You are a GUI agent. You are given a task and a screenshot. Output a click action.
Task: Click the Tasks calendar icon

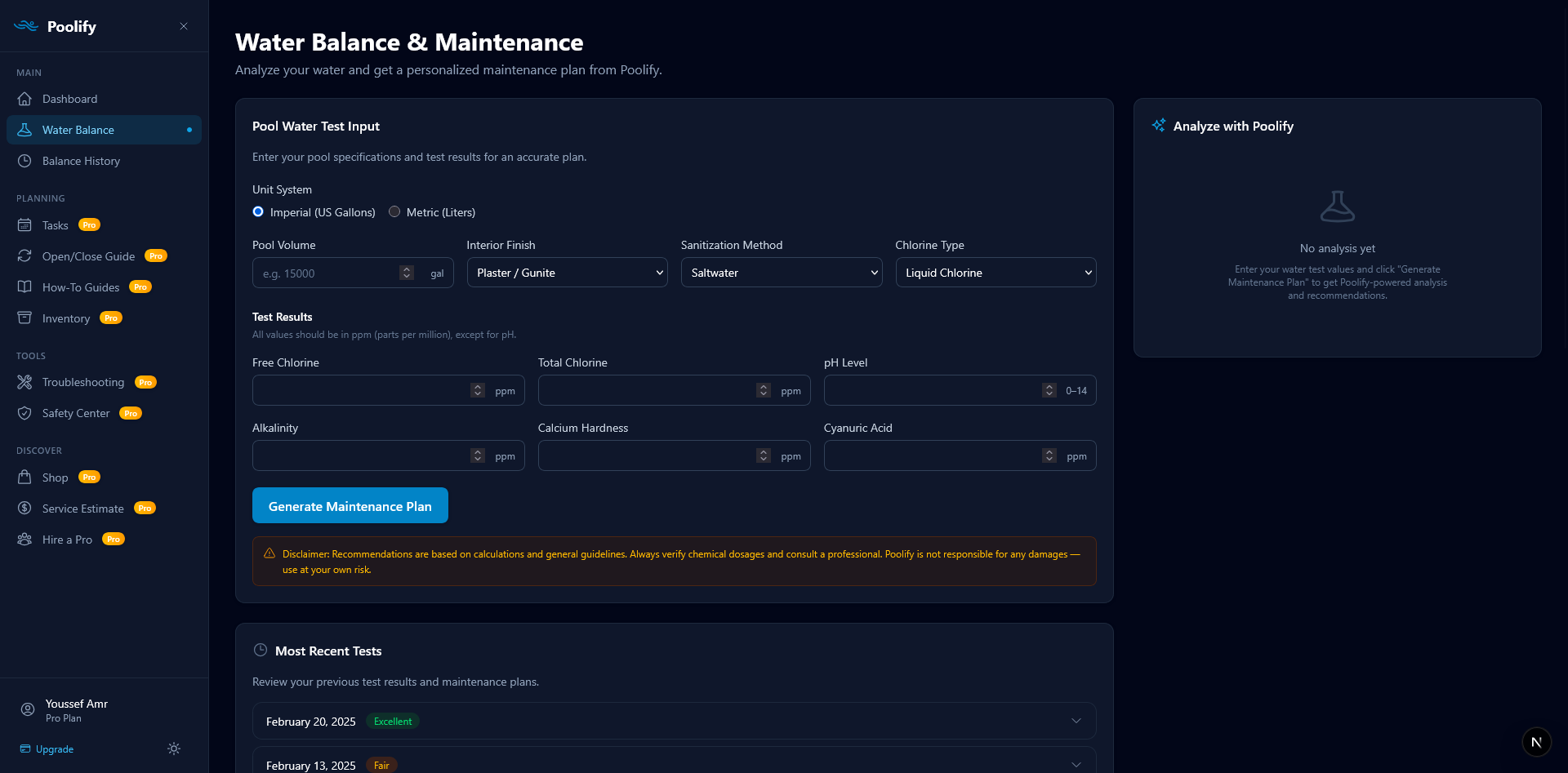pyautogui.click(x=24, y=224)
